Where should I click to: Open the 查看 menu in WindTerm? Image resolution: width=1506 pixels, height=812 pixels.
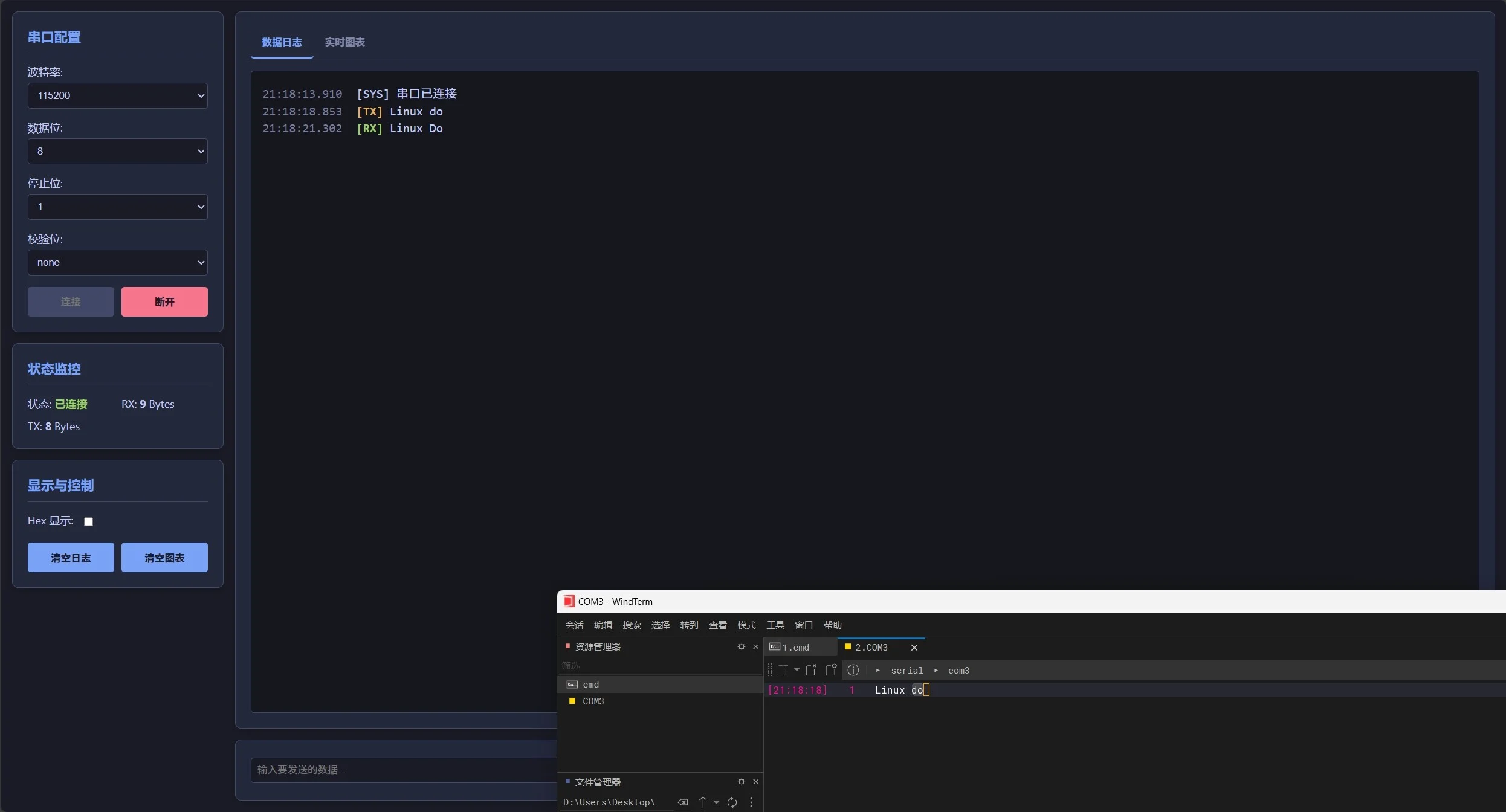click(718, 625)
